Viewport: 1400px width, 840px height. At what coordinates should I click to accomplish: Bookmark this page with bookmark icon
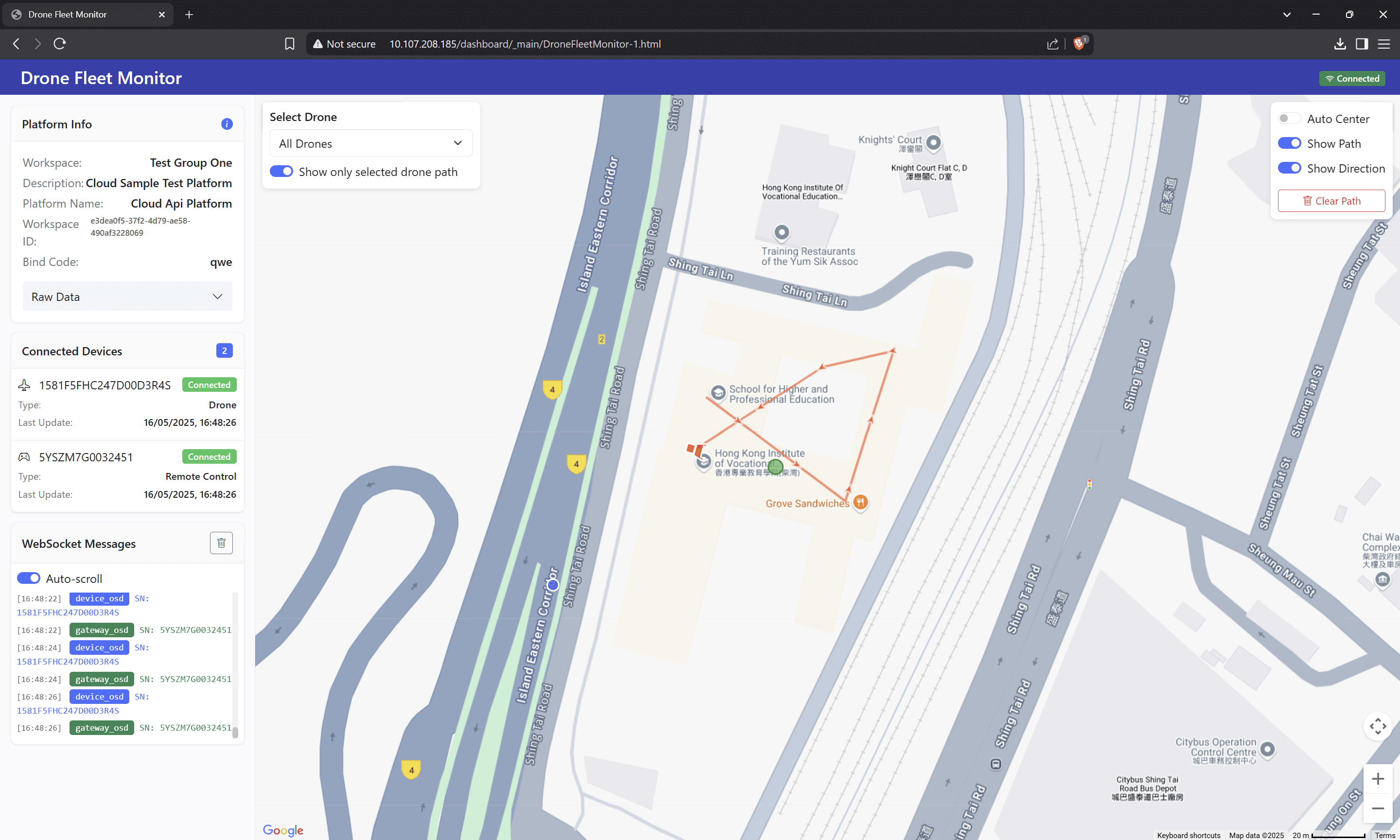289,44
